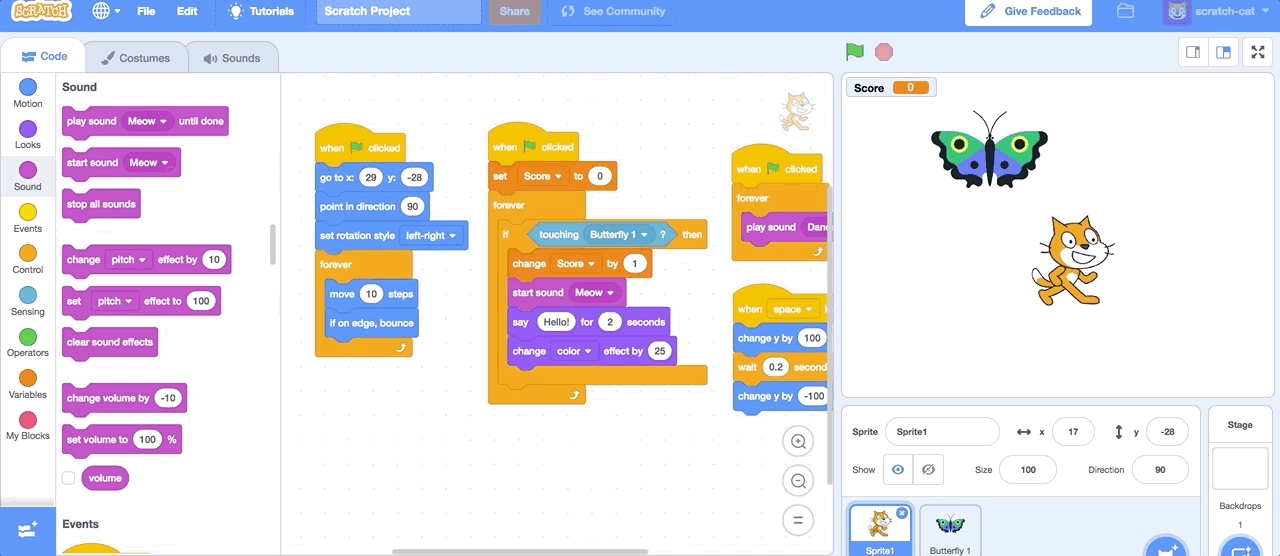Show the sprite with eye icon
1280x556 pixels.
(897, 469)
